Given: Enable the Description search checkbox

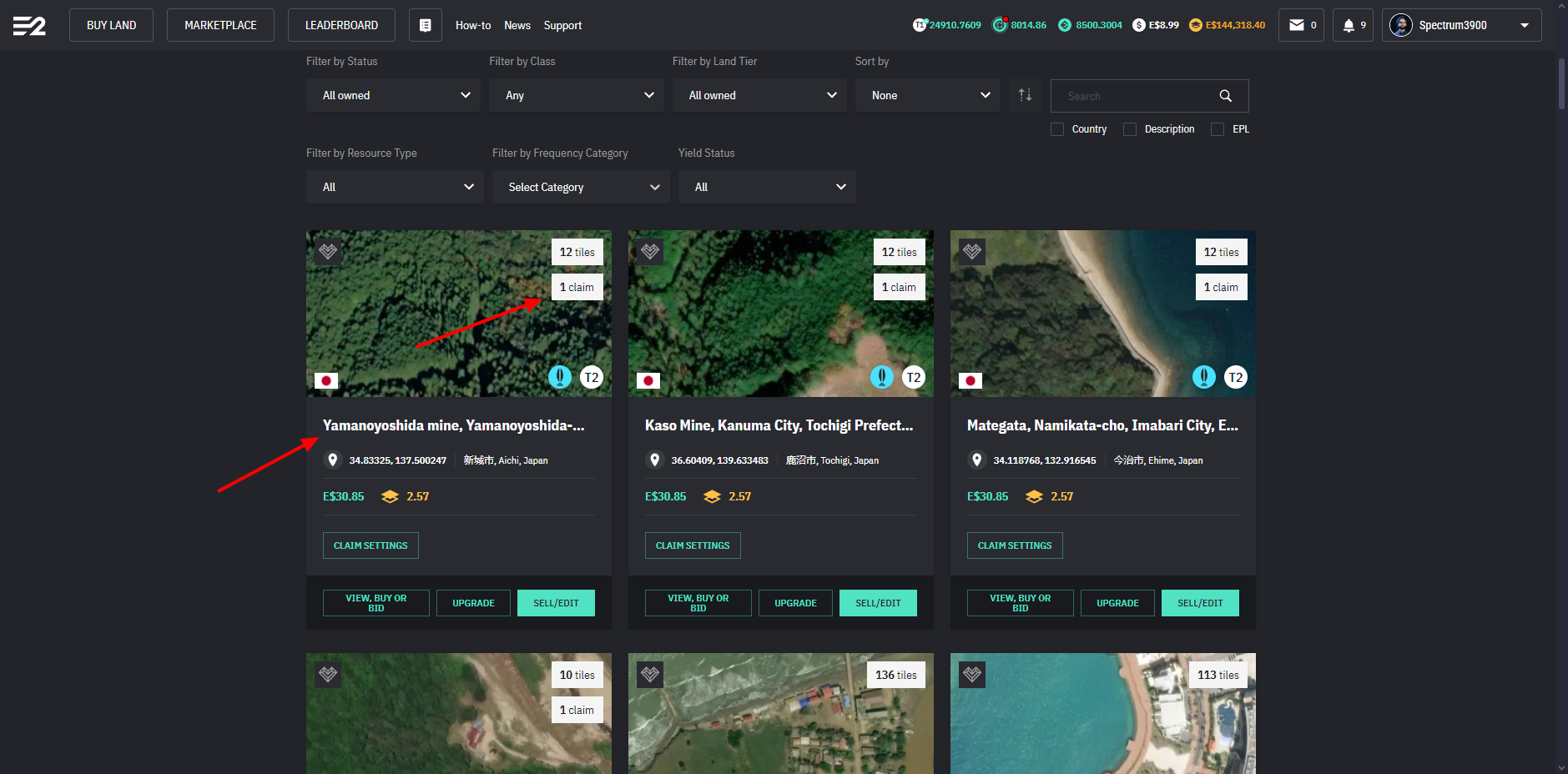Looking at the screenshot, I should (x=1130, y=129).
